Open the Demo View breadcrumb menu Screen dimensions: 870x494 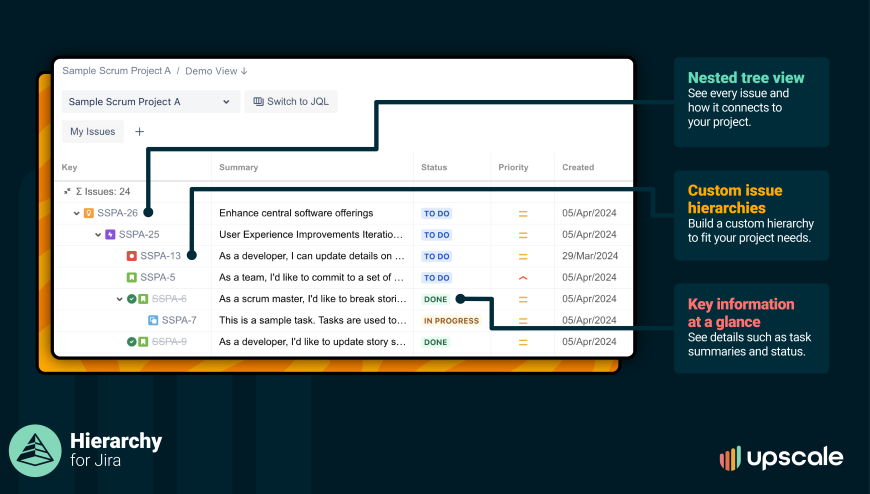pos(216,71)
